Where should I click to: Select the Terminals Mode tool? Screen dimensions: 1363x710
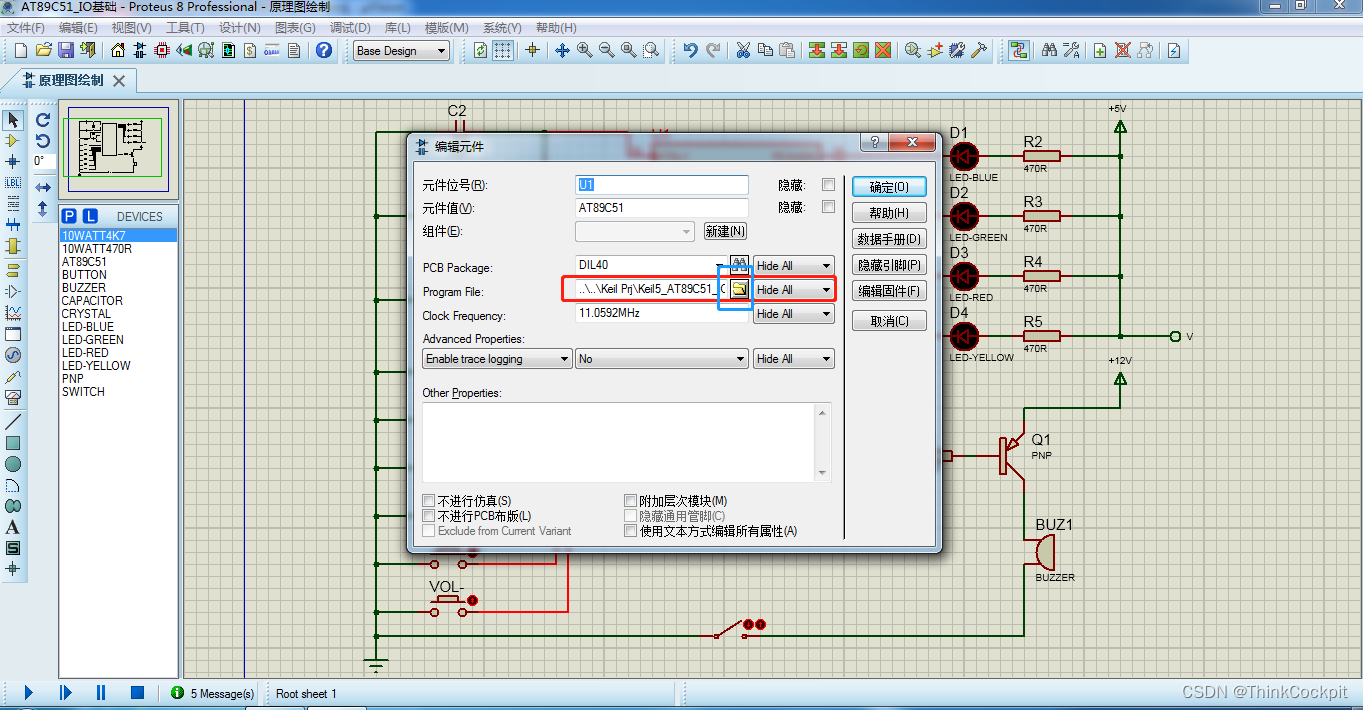(13, 270)
